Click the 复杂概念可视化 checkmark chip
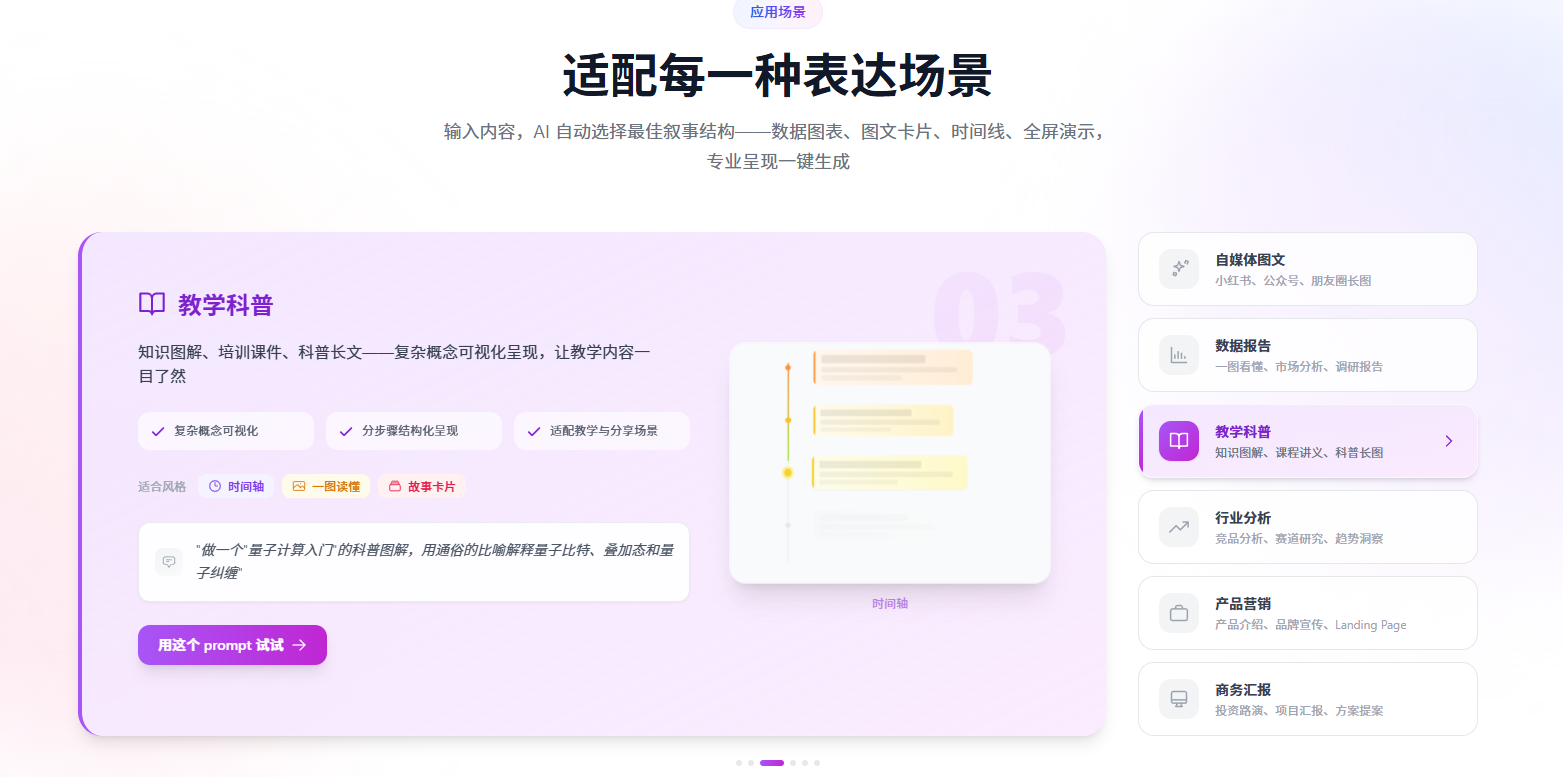This screenshot has height=777, width=1563. (226, 431)
